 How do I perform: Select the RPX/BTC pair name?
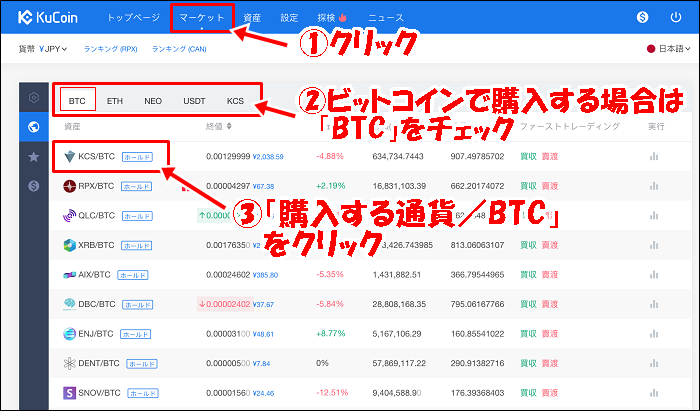(x=96, y=186)
